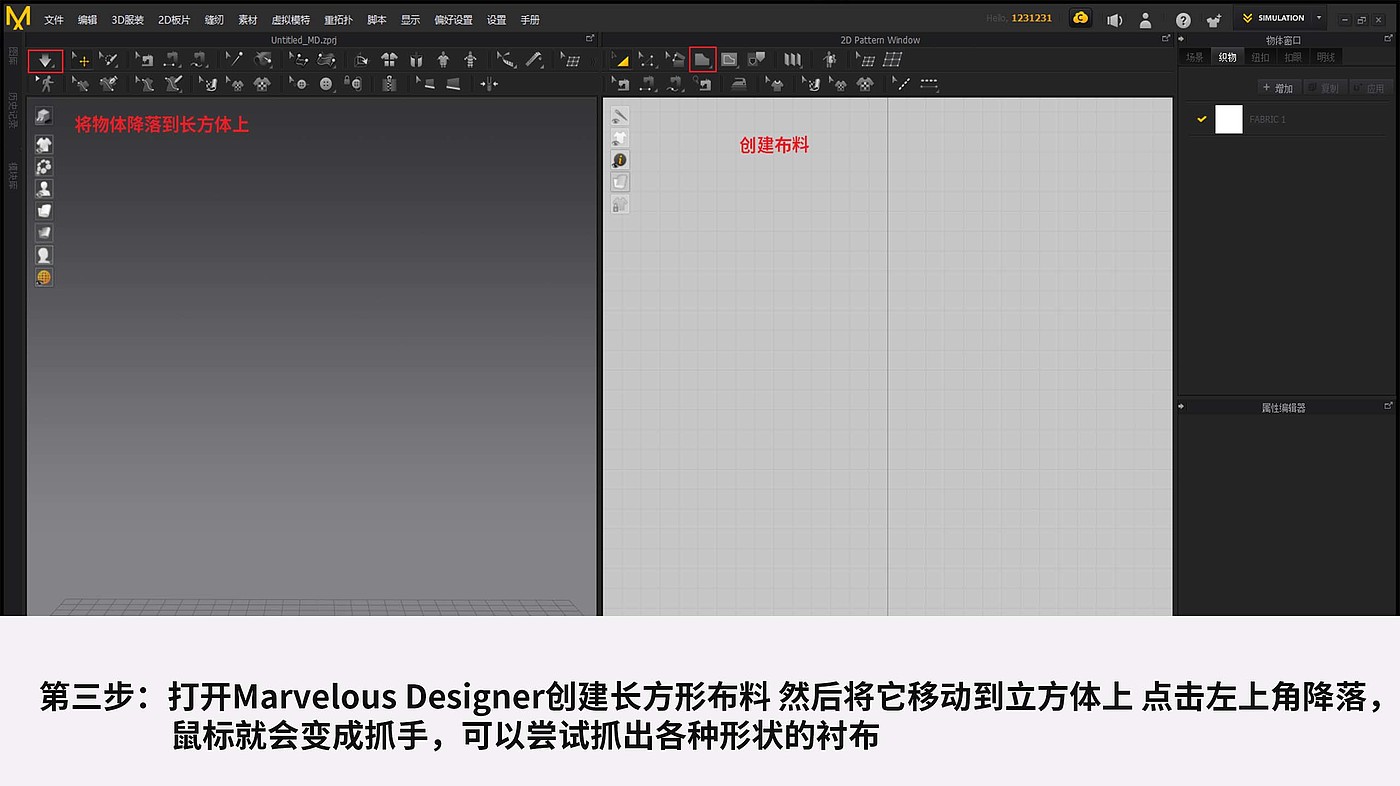Toggle avatar visibility in the 3D window
Viewport: 1400px width, 786px height.
pyautogui.click(x=44, y=189)
